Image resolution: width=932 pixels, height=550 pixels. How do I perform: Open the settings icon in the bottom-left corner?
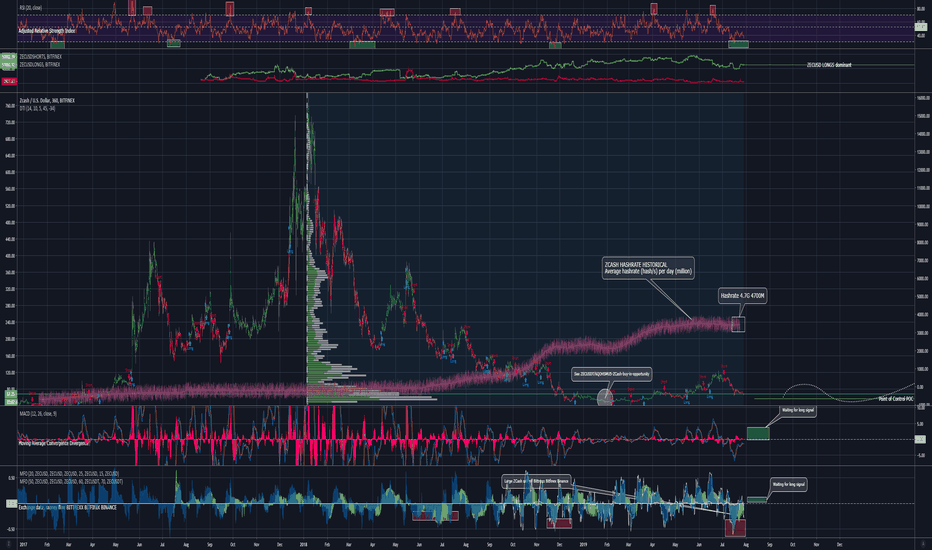point(8,544)
